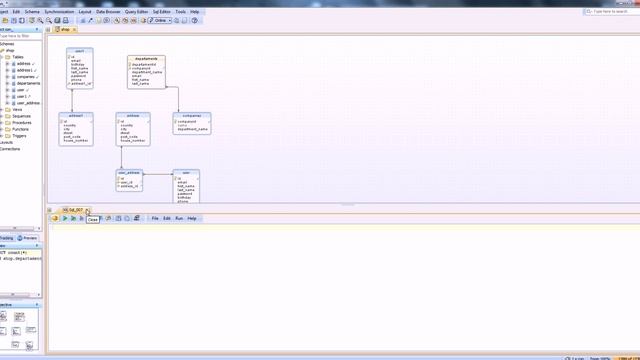Click the house_number column in the address1 table

pyautogui.click(x=76, y=140)
